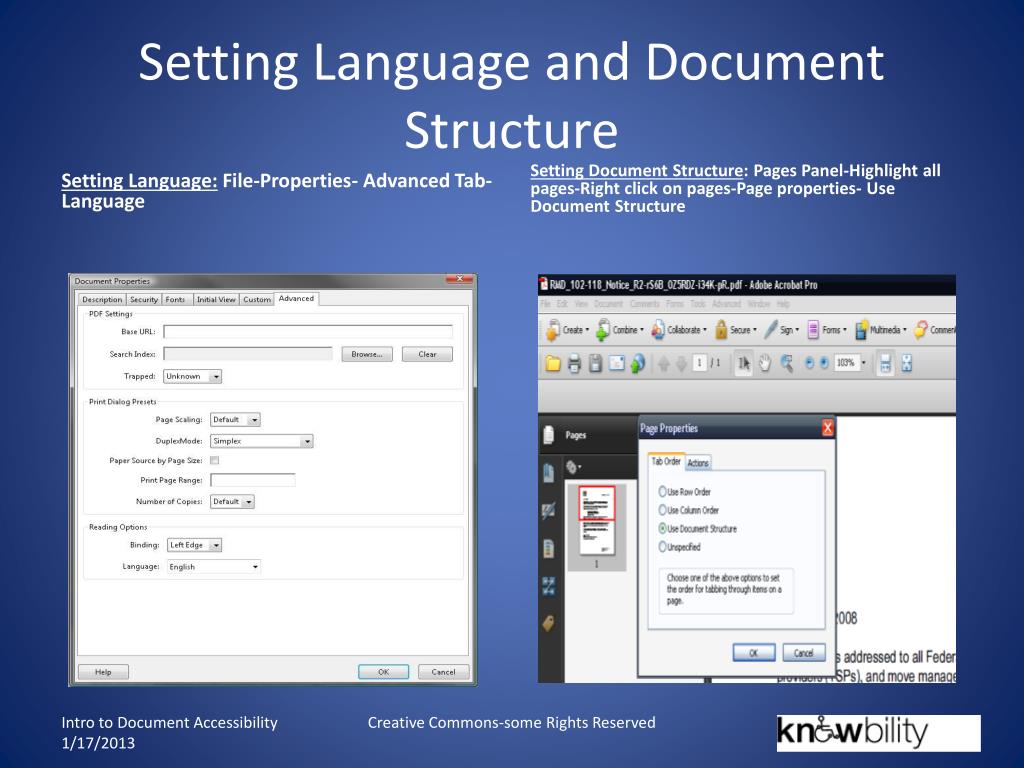This screenshot has height=768, width=1024.
Task: Click the globe upload icon in Acrobat toolbar
Action: [638, 363]
